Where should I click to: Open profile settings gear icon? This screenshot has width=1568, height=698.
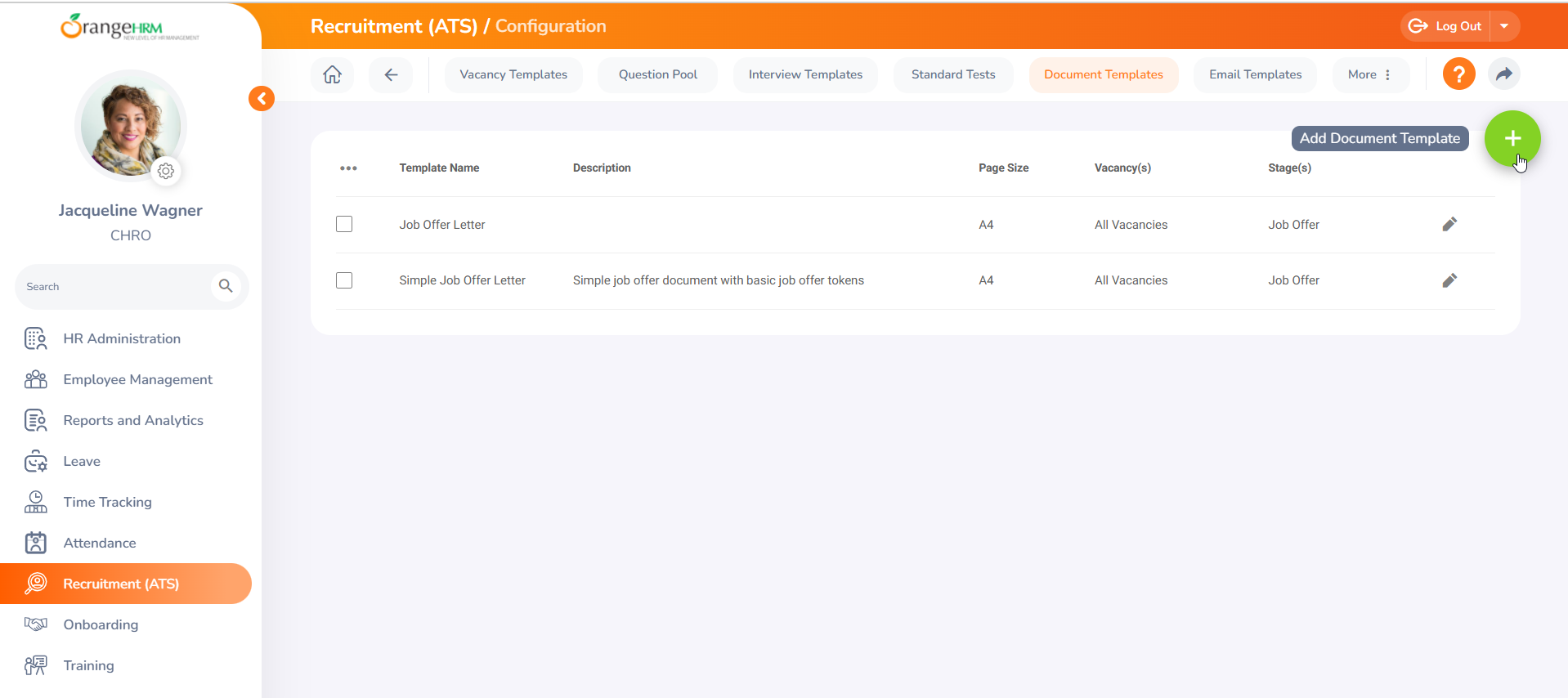click(166, 171)
